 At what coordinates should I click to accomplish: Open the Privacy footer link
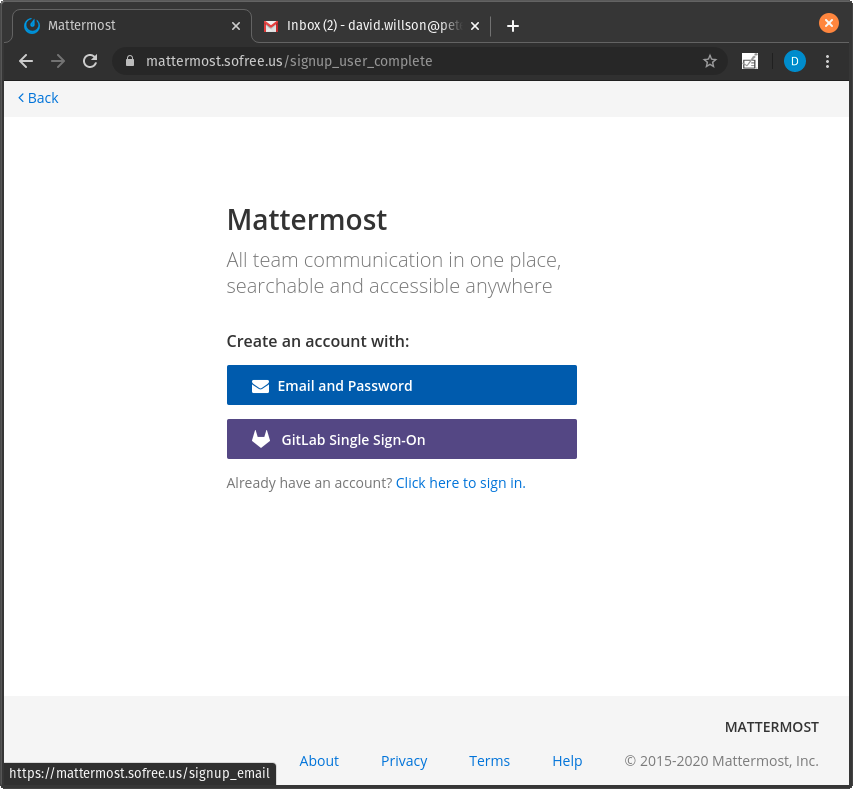pos(404,761)
